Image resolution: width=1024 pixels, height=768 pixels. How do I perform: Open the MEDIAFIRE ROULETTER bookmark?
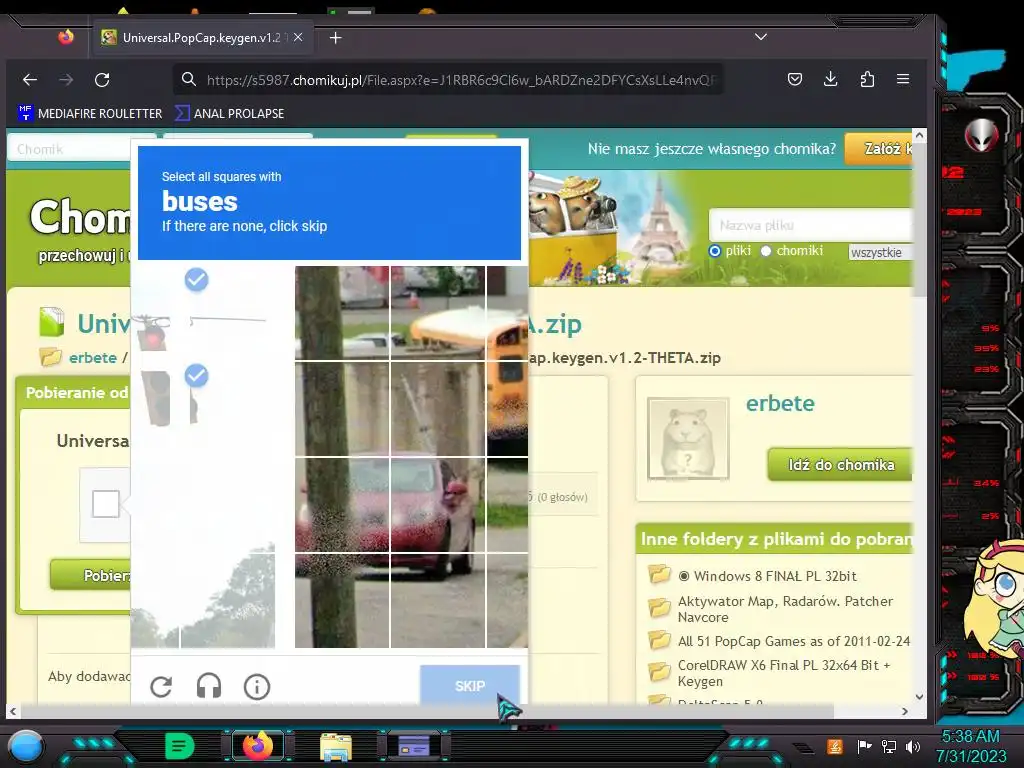(x=89, y=114)
